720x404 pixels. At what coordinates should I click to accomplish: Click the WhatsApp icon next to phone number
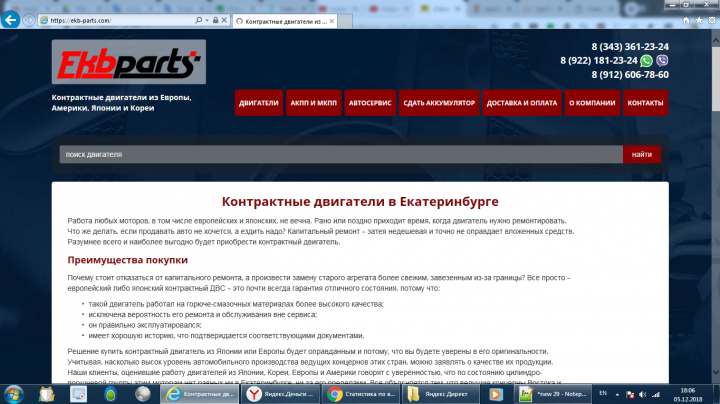[x=647, y=61]
